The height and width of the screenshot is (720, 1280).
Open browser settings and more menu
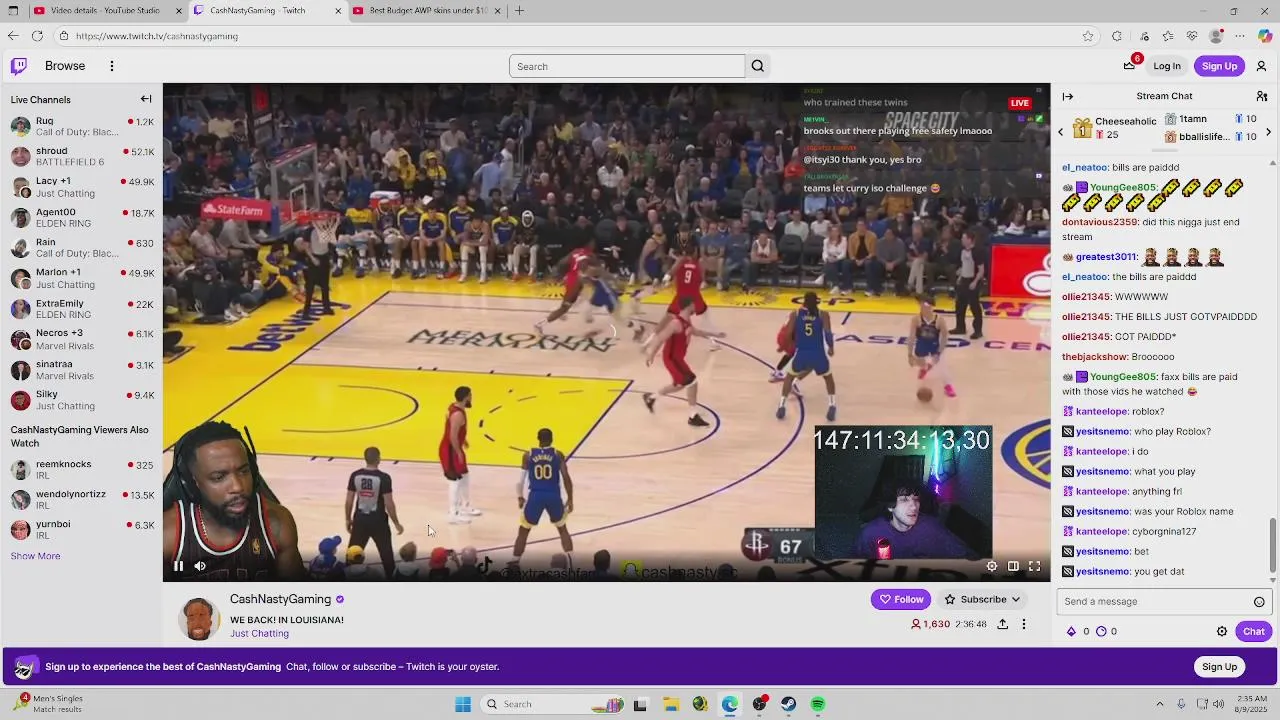click(x=1241, y=36)
